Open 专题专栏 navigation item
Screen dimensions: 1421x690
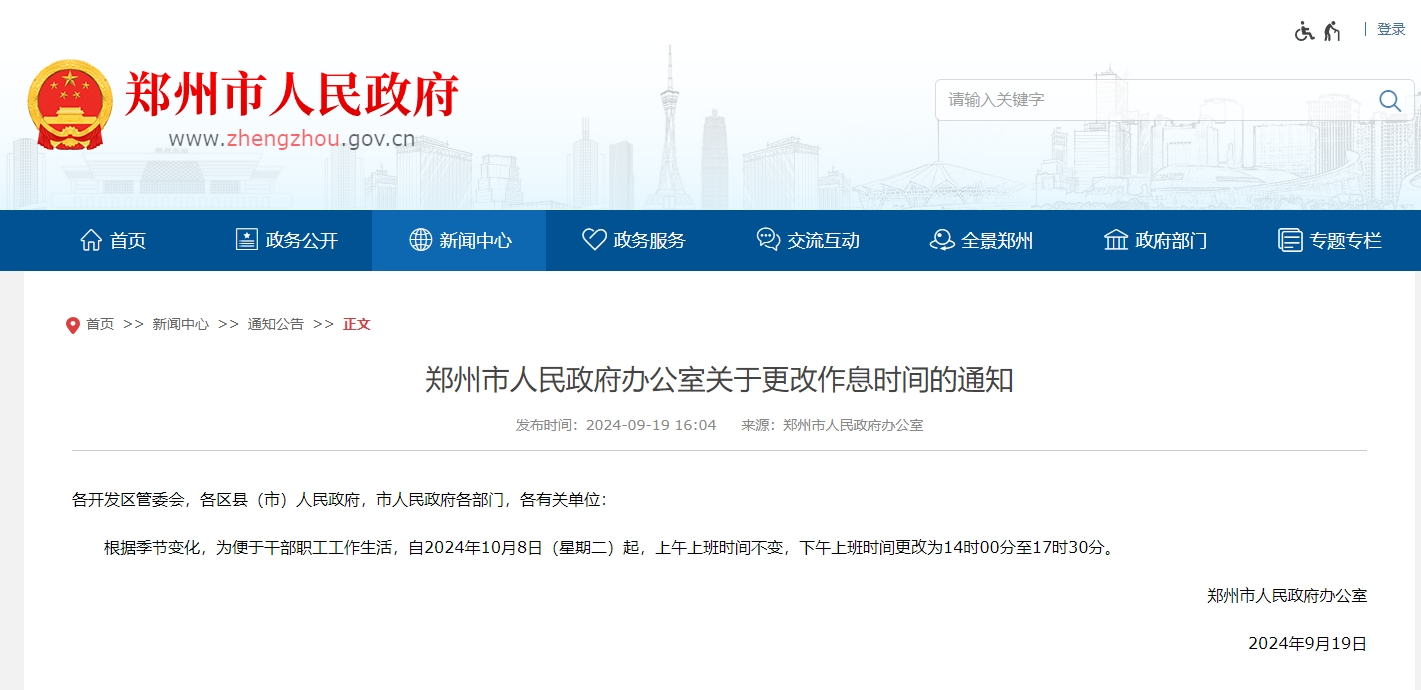tap(1330, 240)
